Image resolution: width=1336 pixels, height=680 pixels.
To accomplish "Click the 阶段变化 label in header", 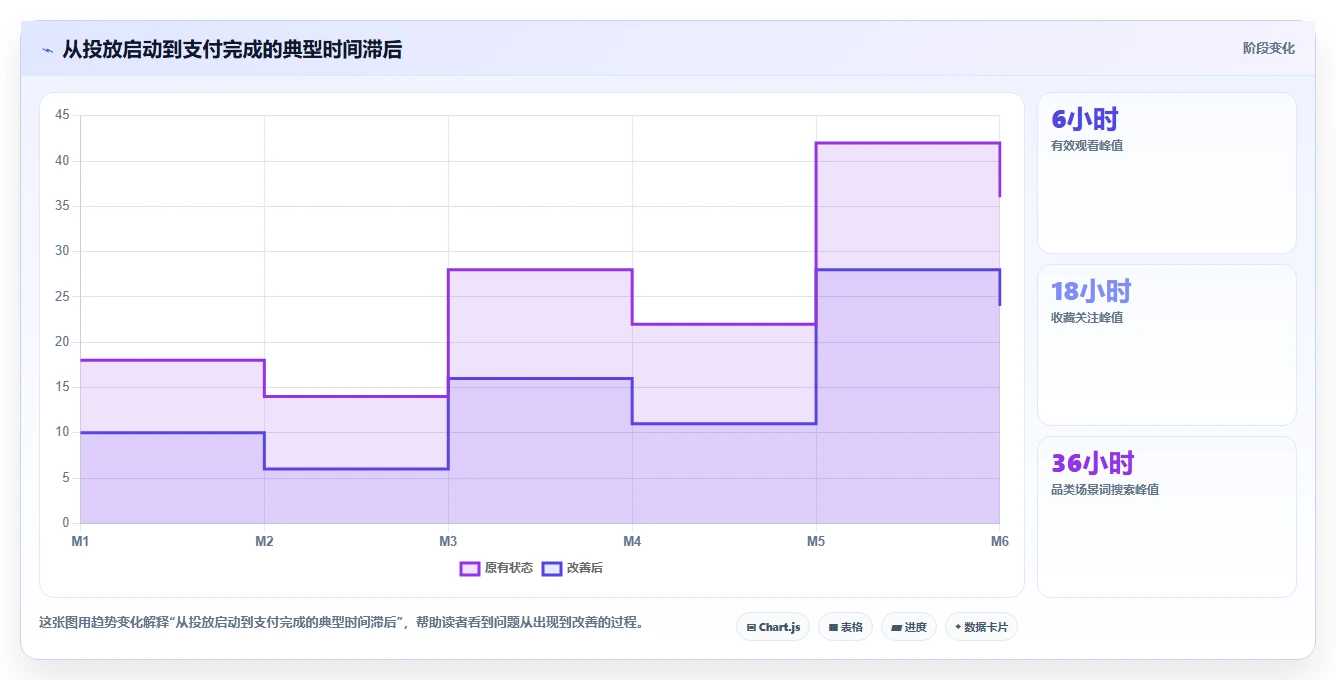I will pyautogui.click(x=1268, y=48).
